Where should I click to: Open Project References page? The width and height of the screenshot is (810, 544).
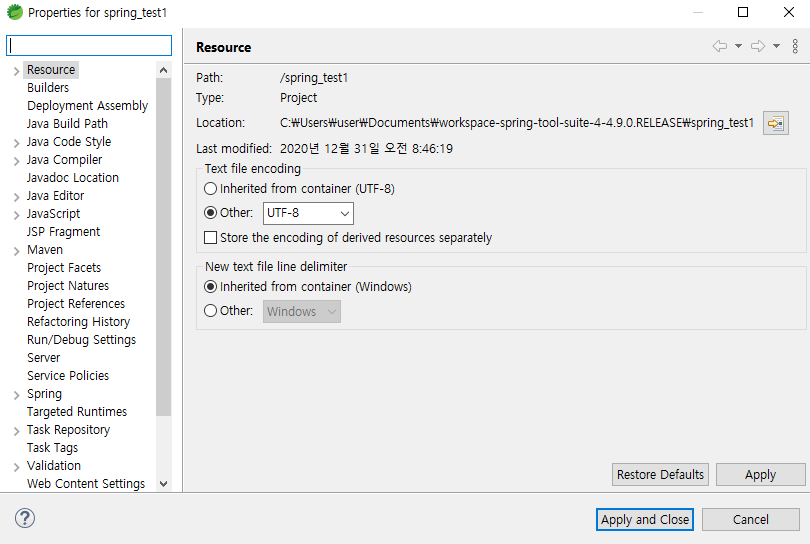point(76,303)
